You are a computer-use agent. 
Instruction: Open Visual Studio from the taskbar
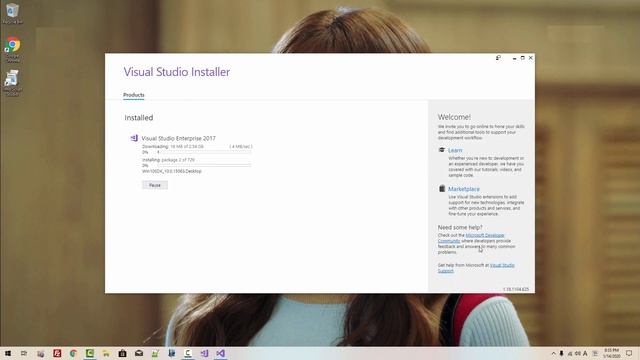220,353
